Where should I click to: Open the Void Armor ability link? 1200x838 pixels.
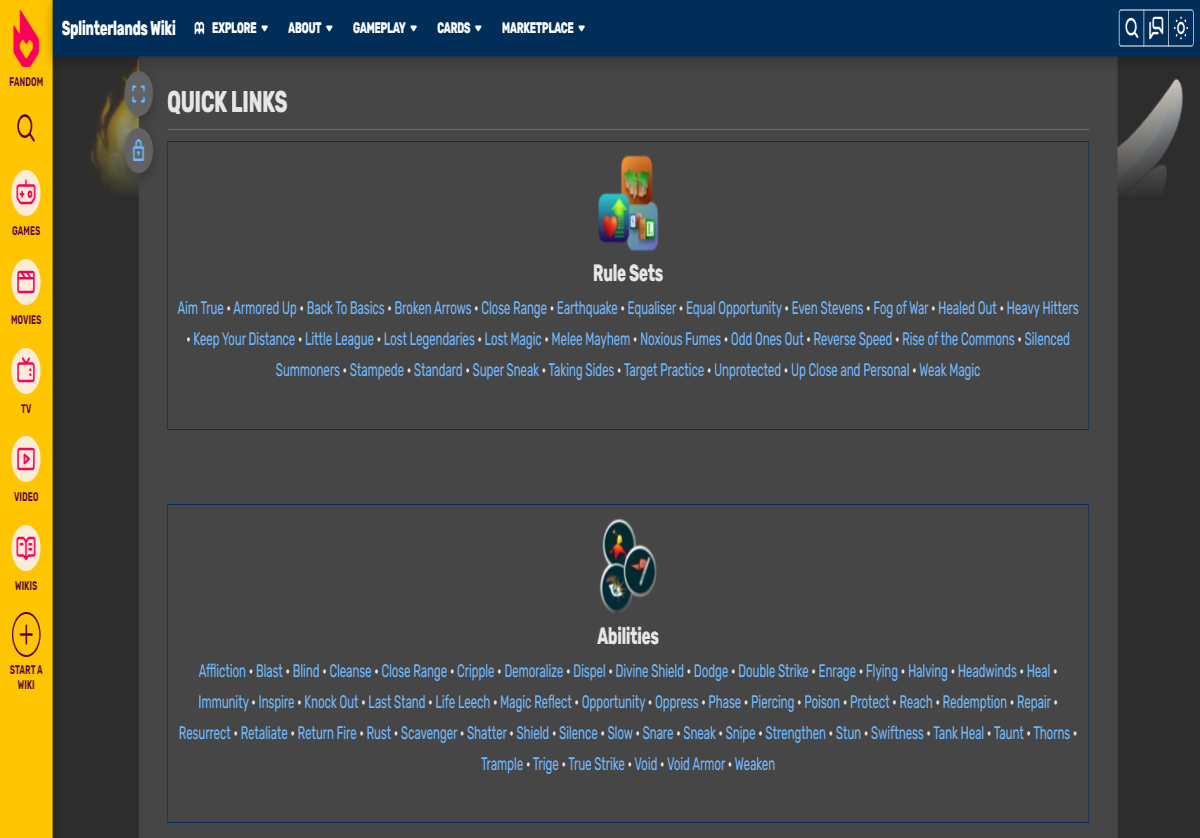(696, 764)
